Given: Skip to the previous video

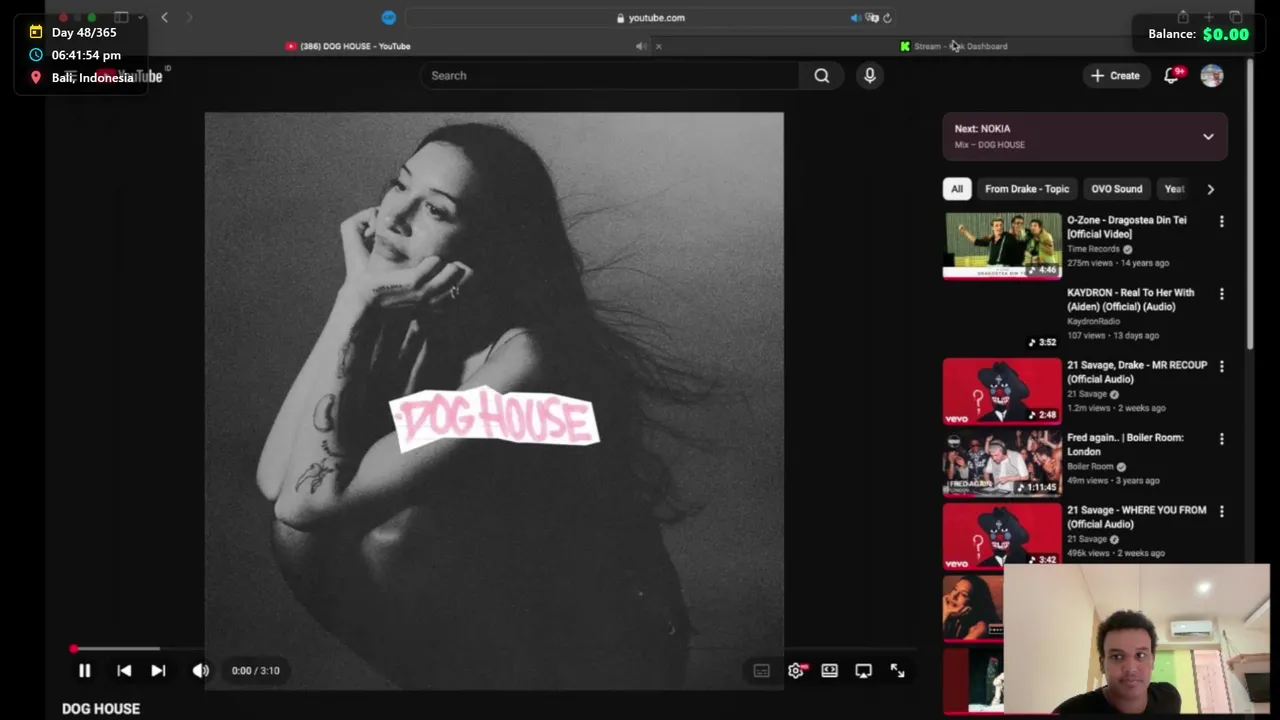Looking at the screenshot, I should (x=124, y=671).
